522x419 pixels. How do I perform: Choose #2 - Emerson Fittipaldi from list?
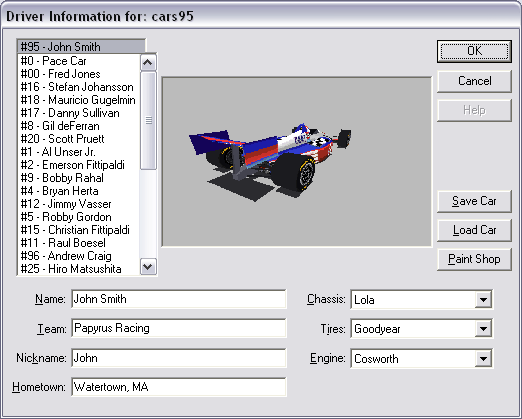pos(79,165)
